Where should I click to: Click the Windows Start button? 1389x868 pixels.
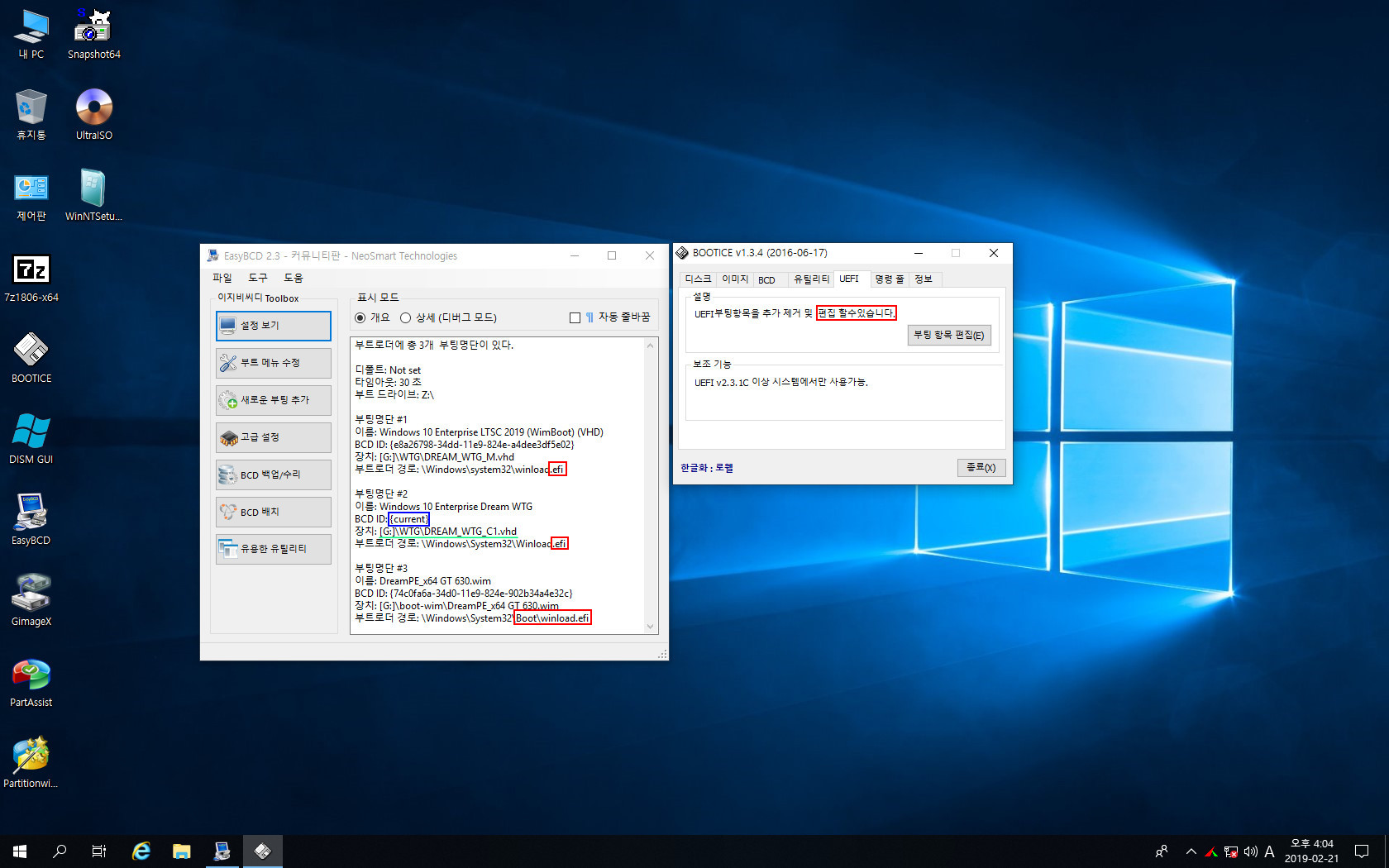(x=20, y=851)
